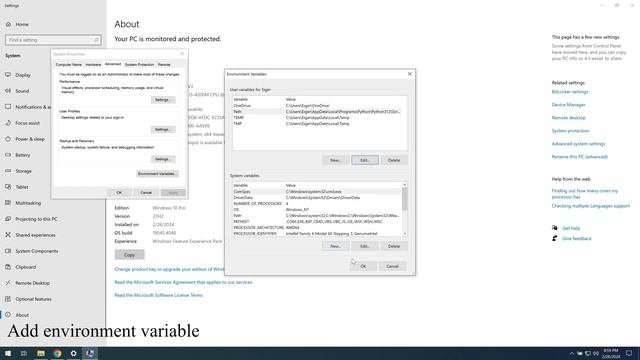
Task: Open Performance Settings button
Action: (163, 100)
